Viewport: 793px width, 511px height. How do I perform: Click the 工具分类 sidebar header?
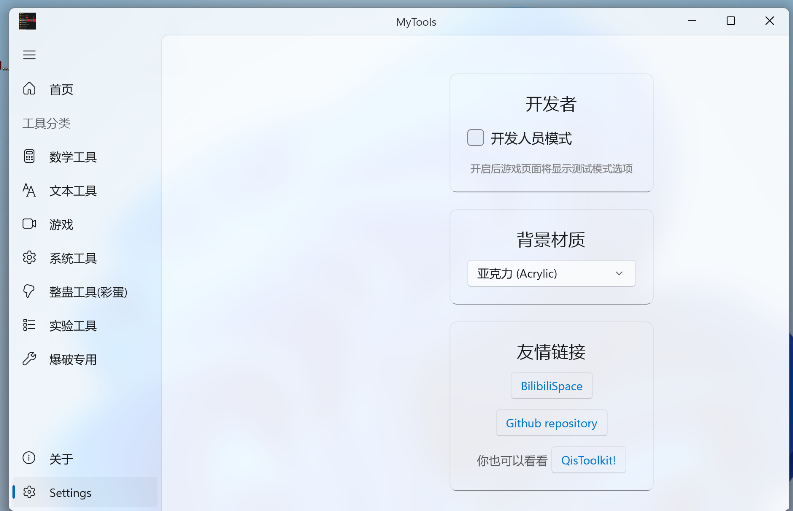tap(46, 123)
